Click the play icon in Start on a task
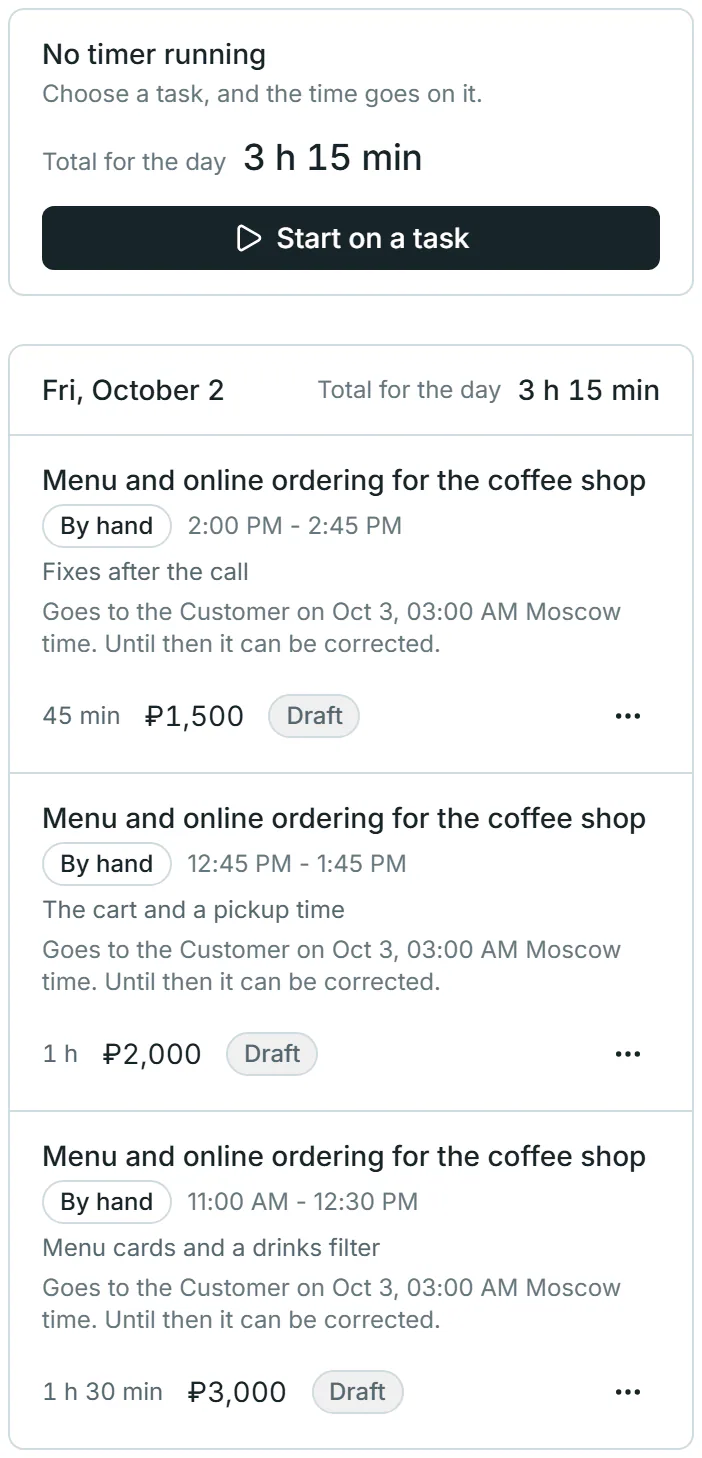 [248, 238]
